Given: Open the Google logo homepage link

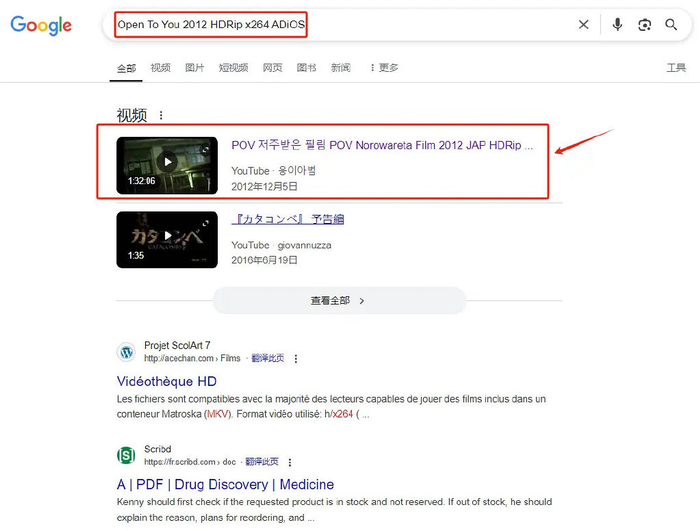Looking at the screenshot, I should click(x=41, y=25).
